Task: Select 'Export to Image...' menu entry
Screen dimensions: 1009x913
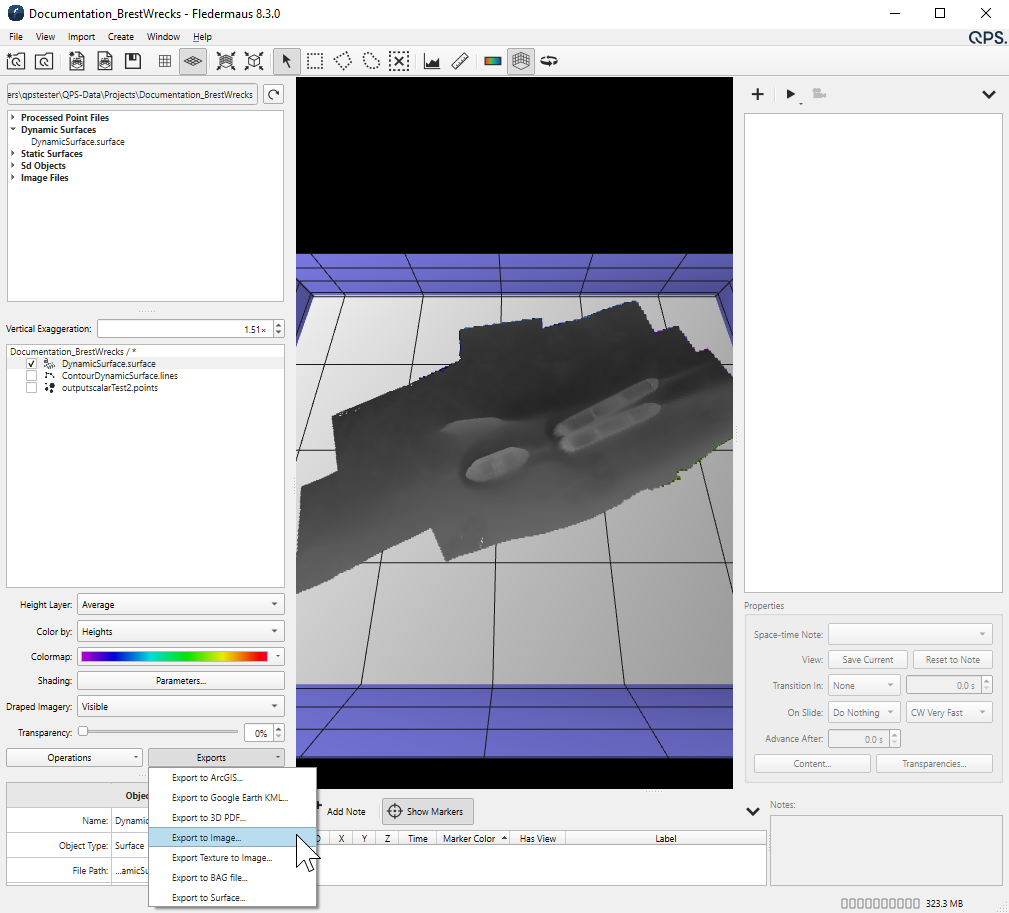Action: pyautogui.click(x=207, y=838)
